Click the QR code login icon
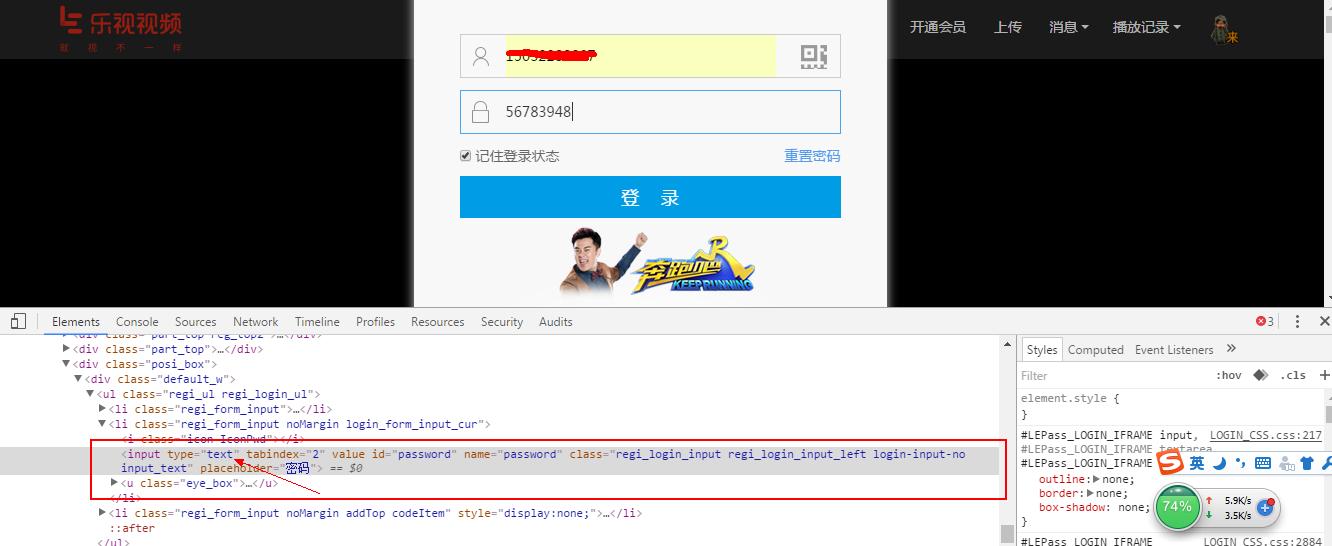This screenshot has height=546, width=1332. [814, 57]
